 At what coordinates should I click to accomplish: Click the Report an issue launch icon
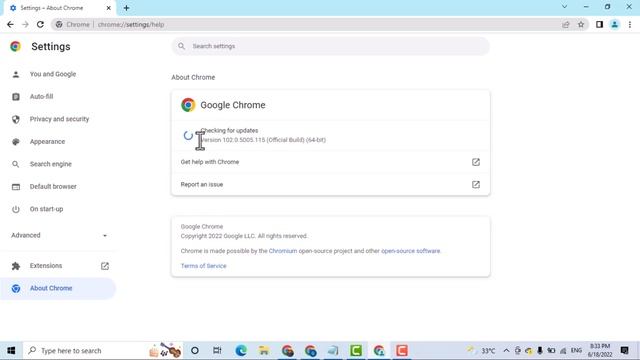476,184
